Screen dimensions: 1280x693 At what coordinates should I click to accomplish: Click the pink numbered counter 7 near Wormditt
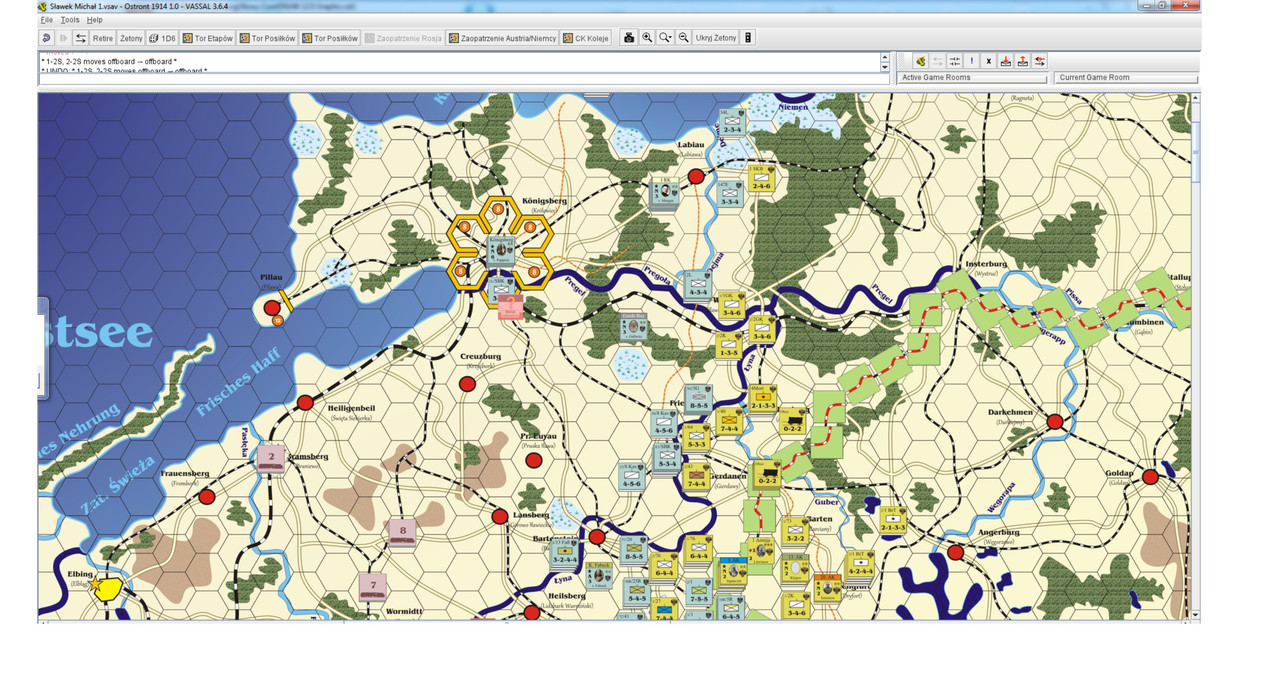pos(373,586)
